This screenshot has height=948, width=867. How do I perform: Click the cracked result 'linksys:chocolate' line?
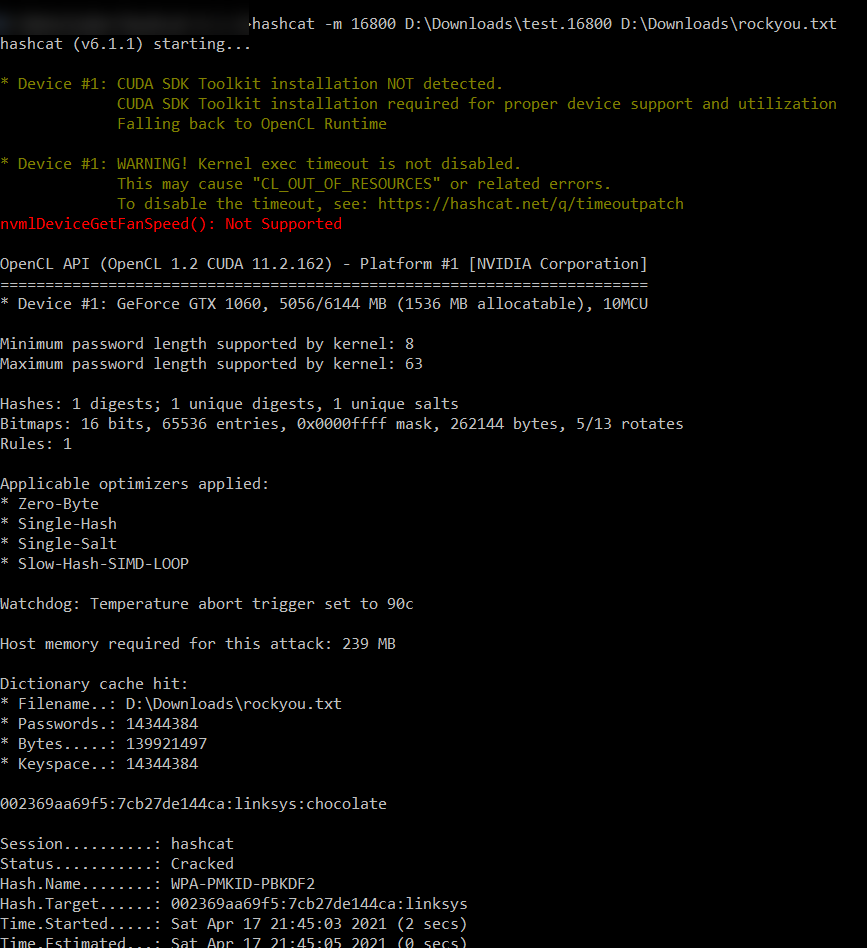point(193,804)
